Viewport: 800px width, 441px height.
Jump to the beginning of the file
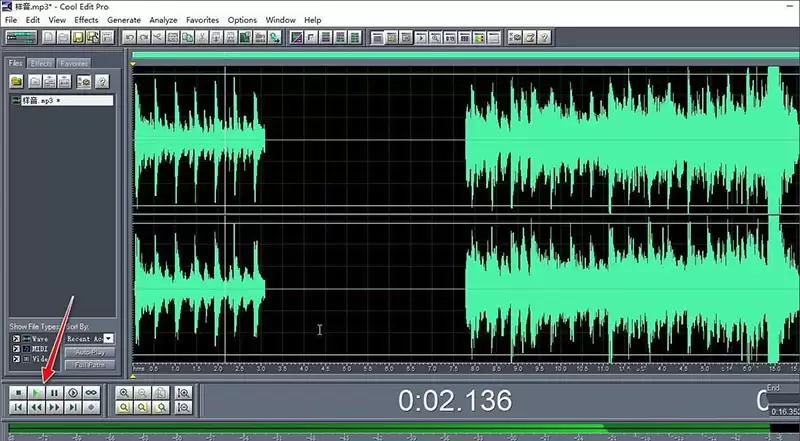coord(18,407)
